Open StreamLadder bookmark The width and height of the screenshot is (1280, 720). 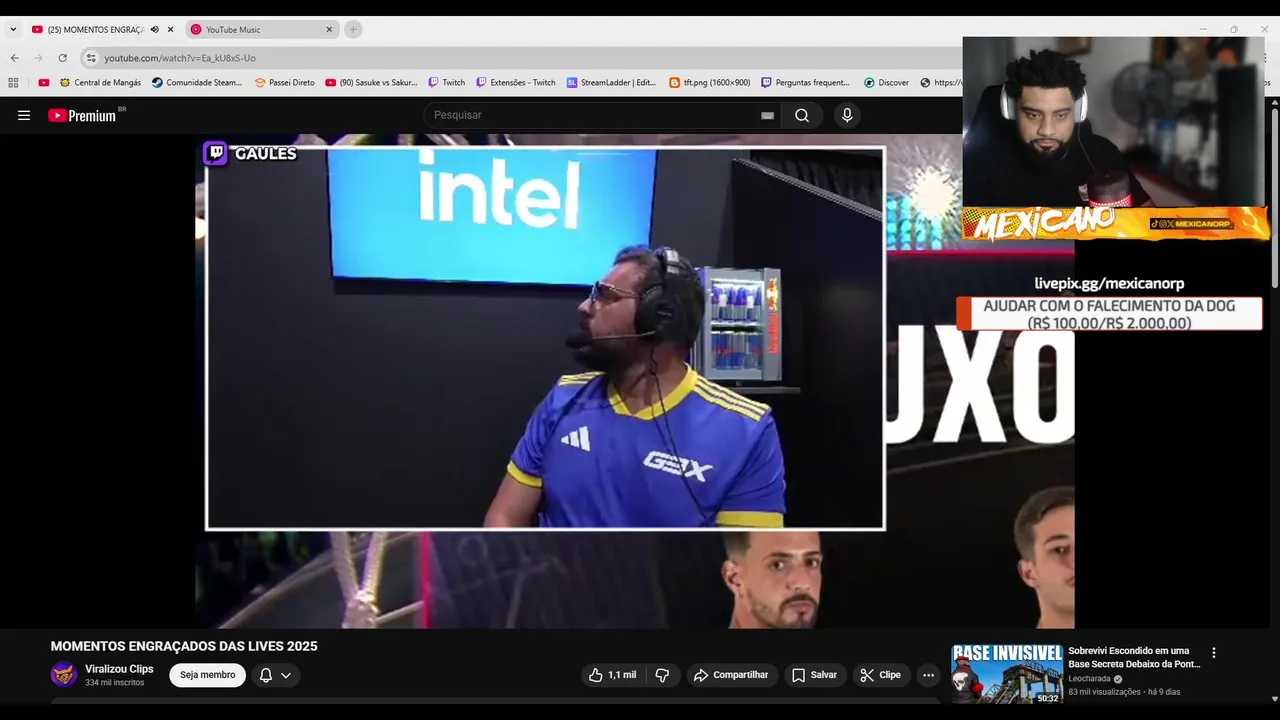click(x=612, y=83)
